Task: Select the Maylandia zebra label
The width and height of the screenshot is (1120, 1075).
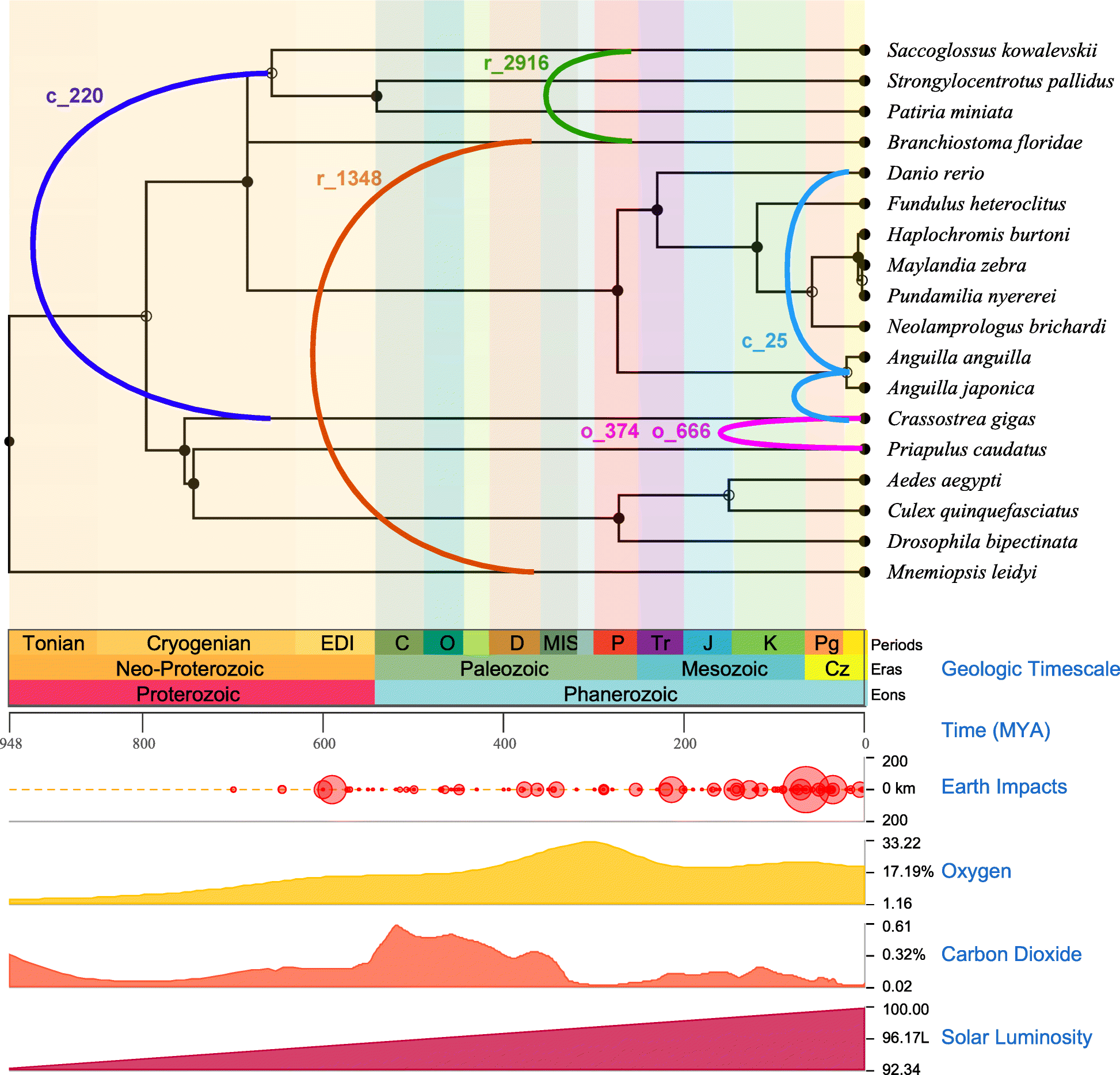Action: 957,265
